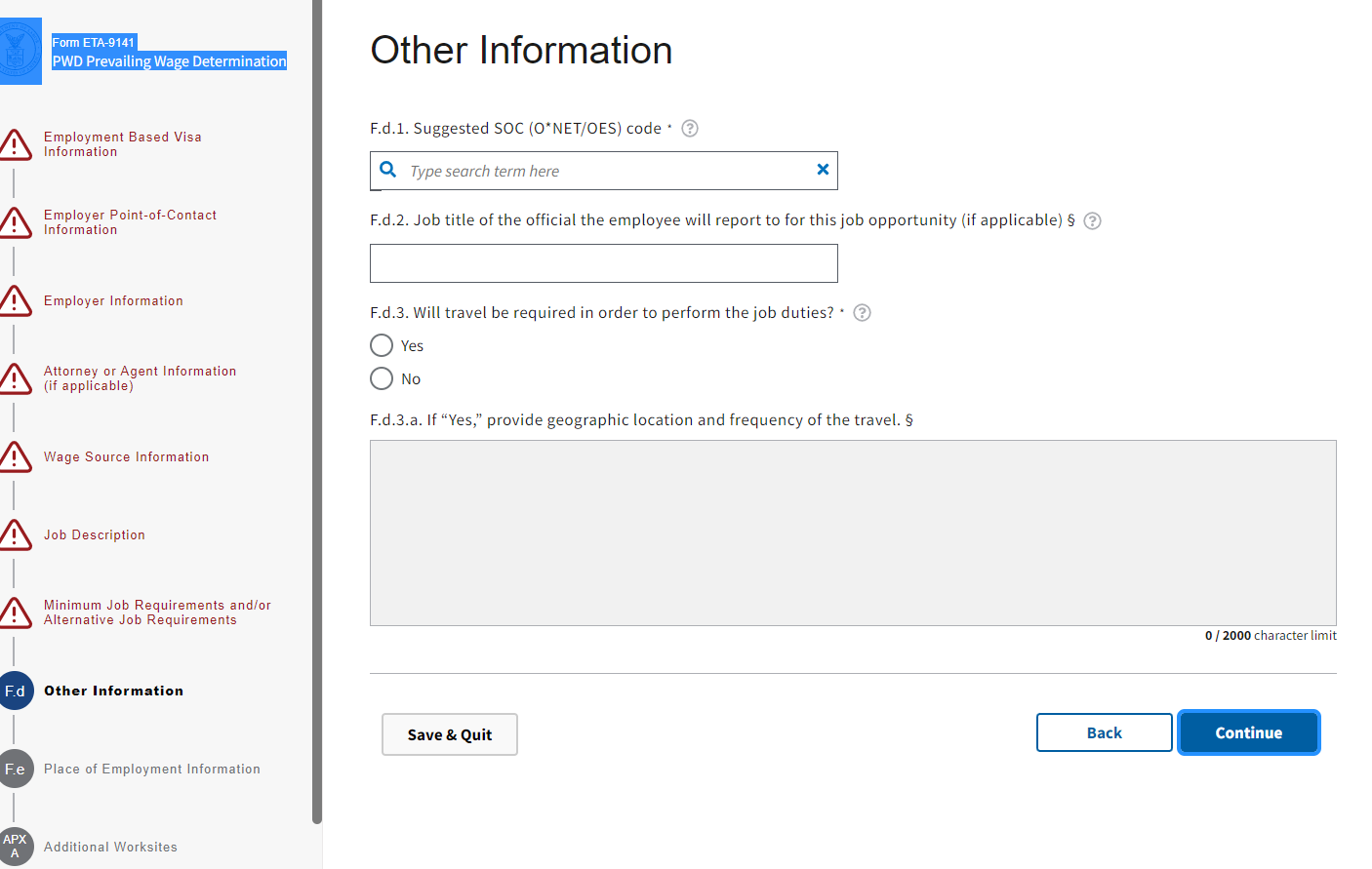1372x869 pixels.
Task: Click the F.d step circle icon
Action: point(16,691)
